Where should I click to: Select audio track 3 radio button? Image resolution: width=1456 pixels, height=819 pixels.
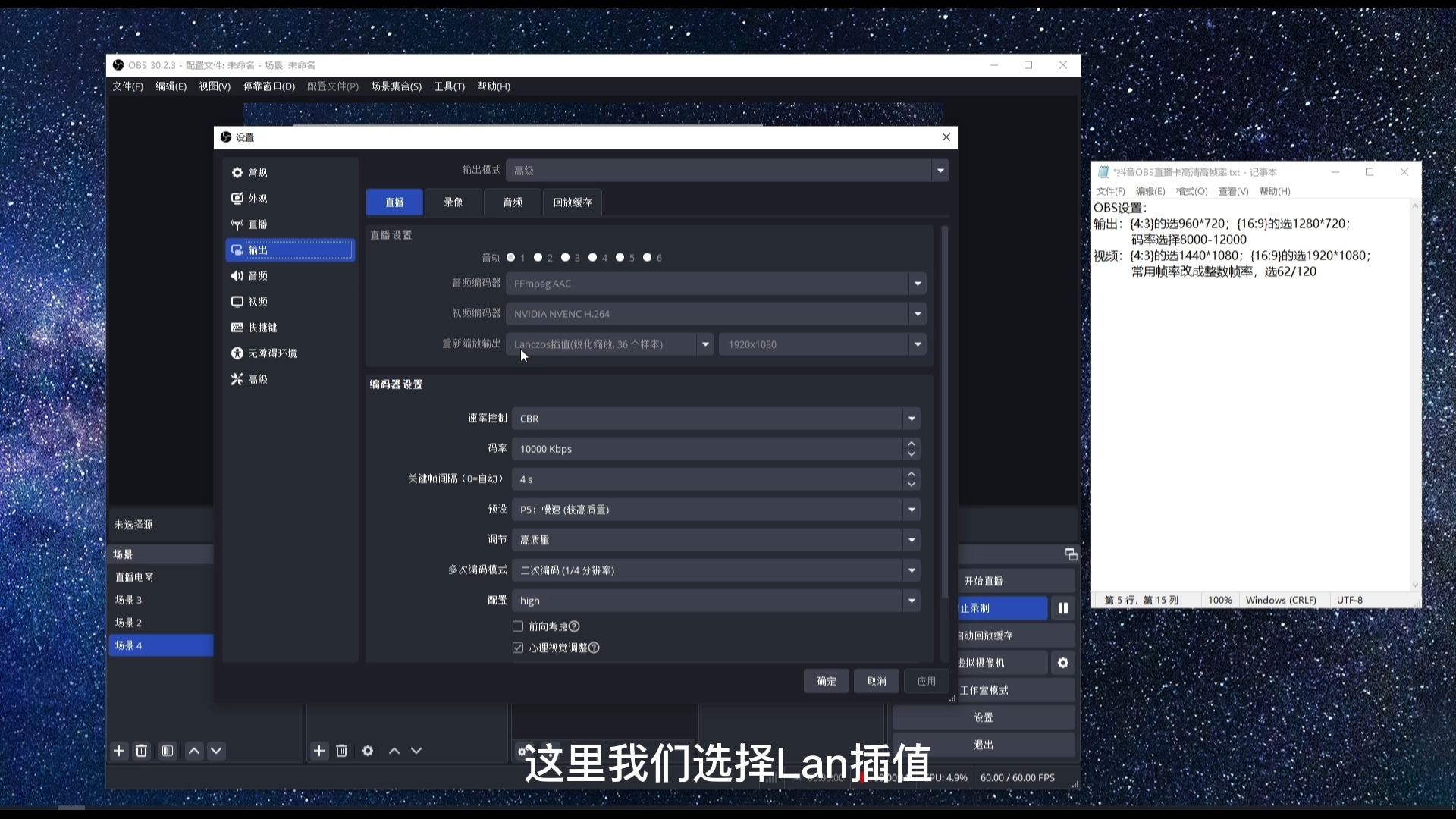(x=566, y=258)
